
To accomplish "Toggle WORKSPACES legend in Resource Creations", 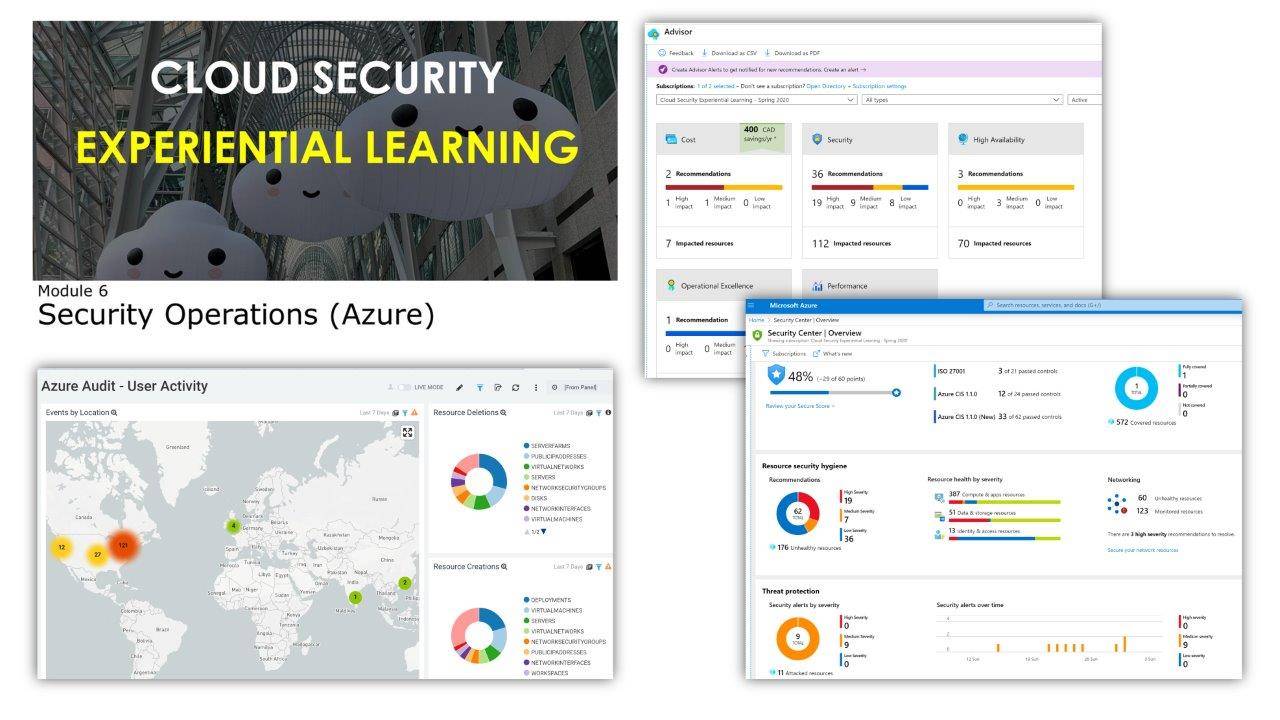I will pyautogui.click(x=545, y=673).
